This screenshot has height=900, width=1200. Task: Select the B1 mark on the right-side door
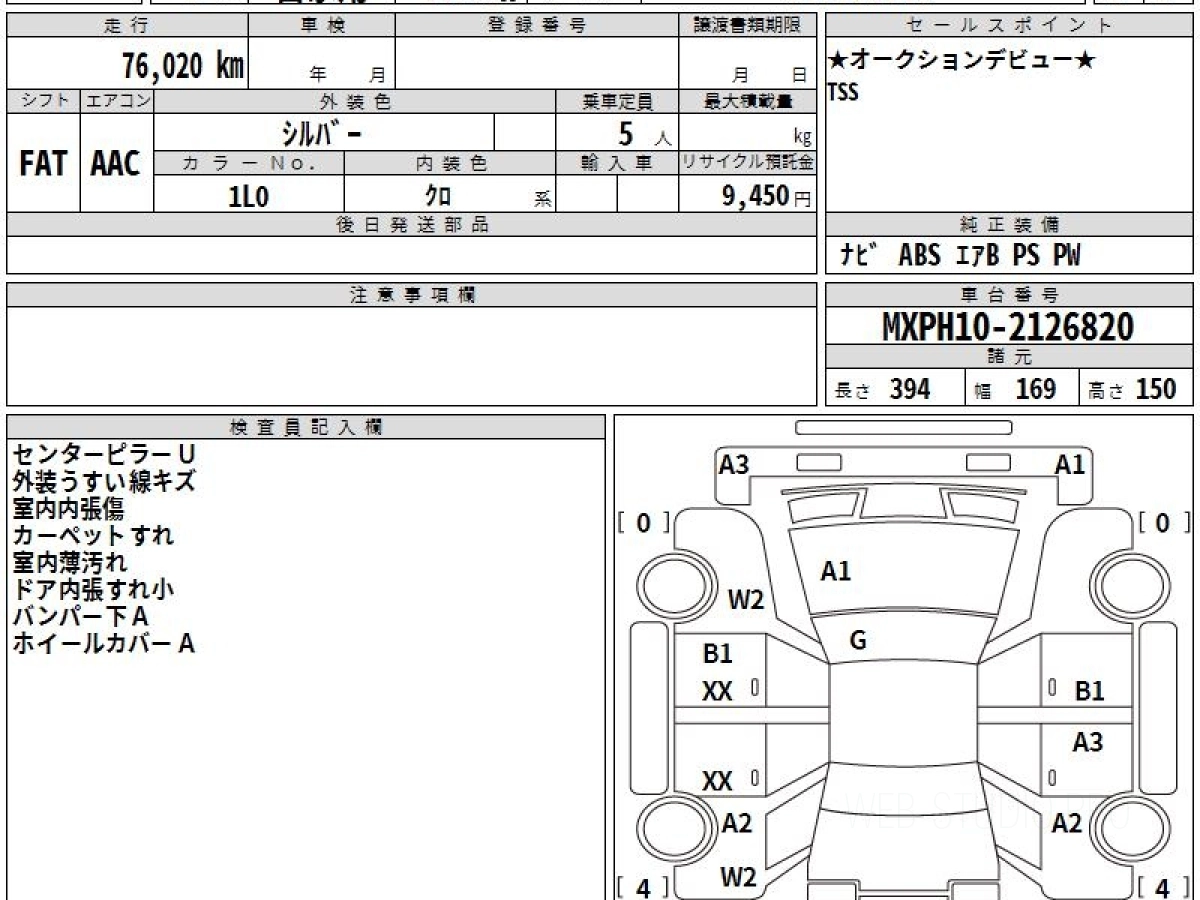point(1089,691)
